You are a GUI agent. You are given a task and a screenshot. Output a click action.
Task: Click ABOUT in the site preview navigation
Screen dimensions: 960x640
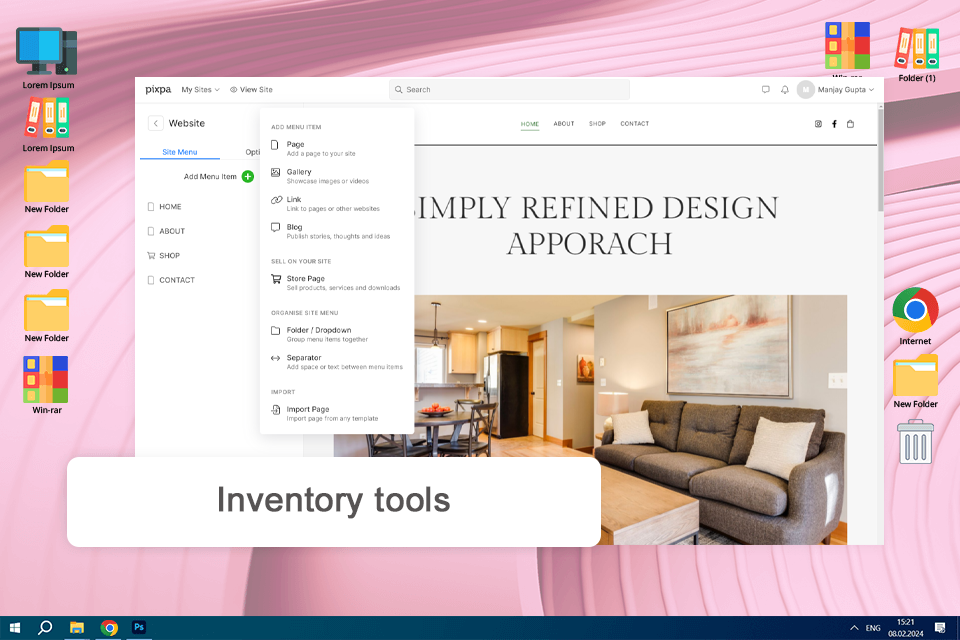[564, 124]
